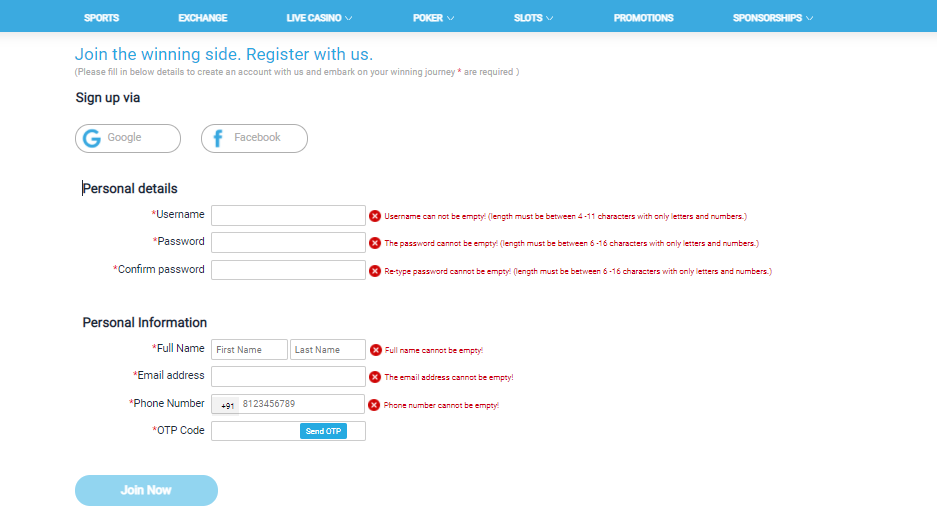Select the +91 country code prefix
937x513 pixels.
pyautogui.click(x=227, y=405)
